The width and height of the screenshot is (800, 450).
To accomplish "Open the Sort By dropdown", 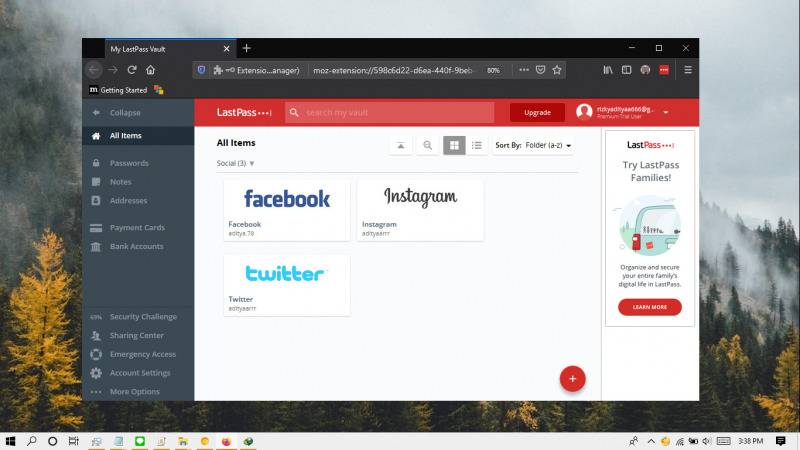I will click(533, 145).
